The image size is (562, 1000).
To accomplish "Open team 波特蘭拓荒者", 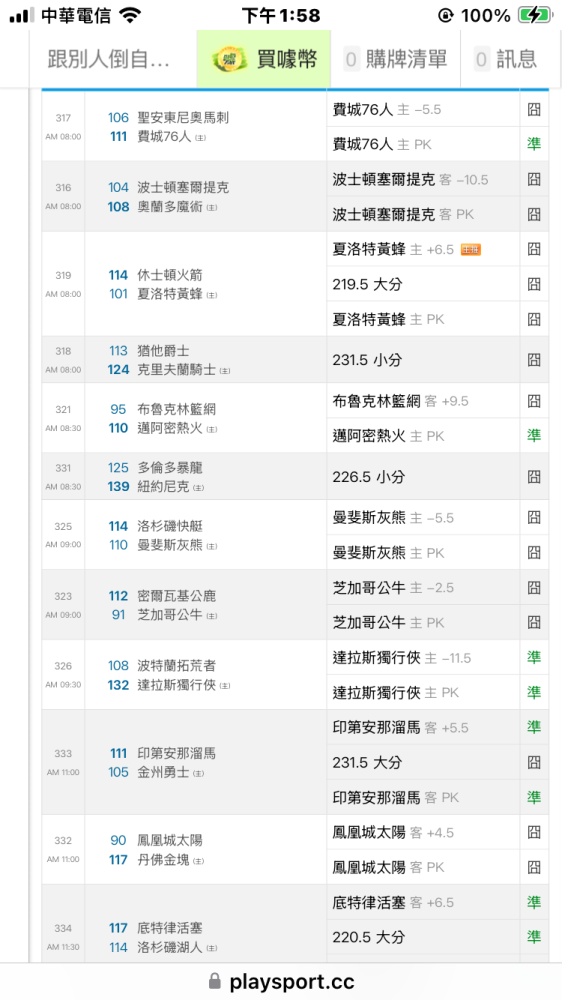I will (x=177, y=666).
